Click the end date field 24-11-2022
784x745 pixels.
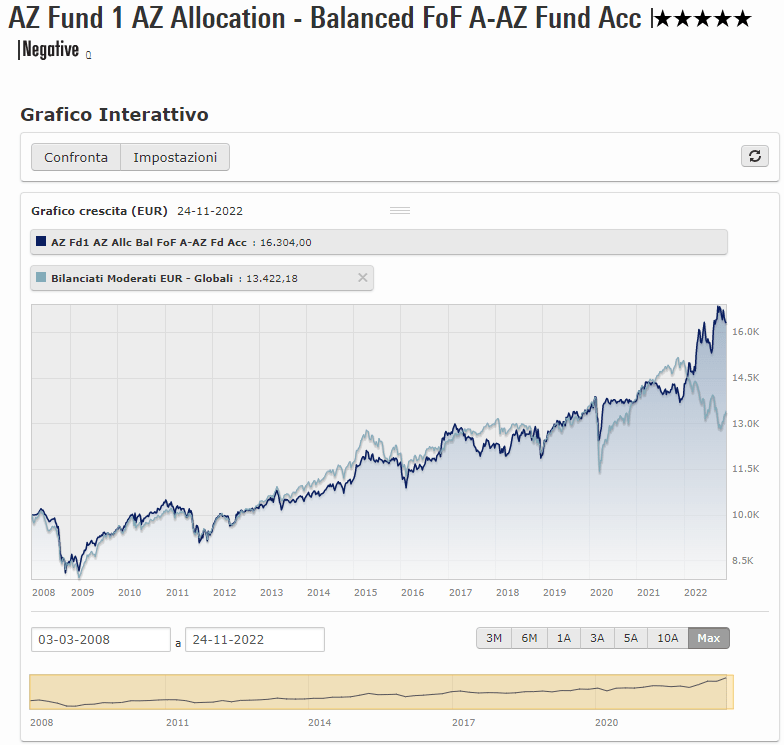pos(255,639)
